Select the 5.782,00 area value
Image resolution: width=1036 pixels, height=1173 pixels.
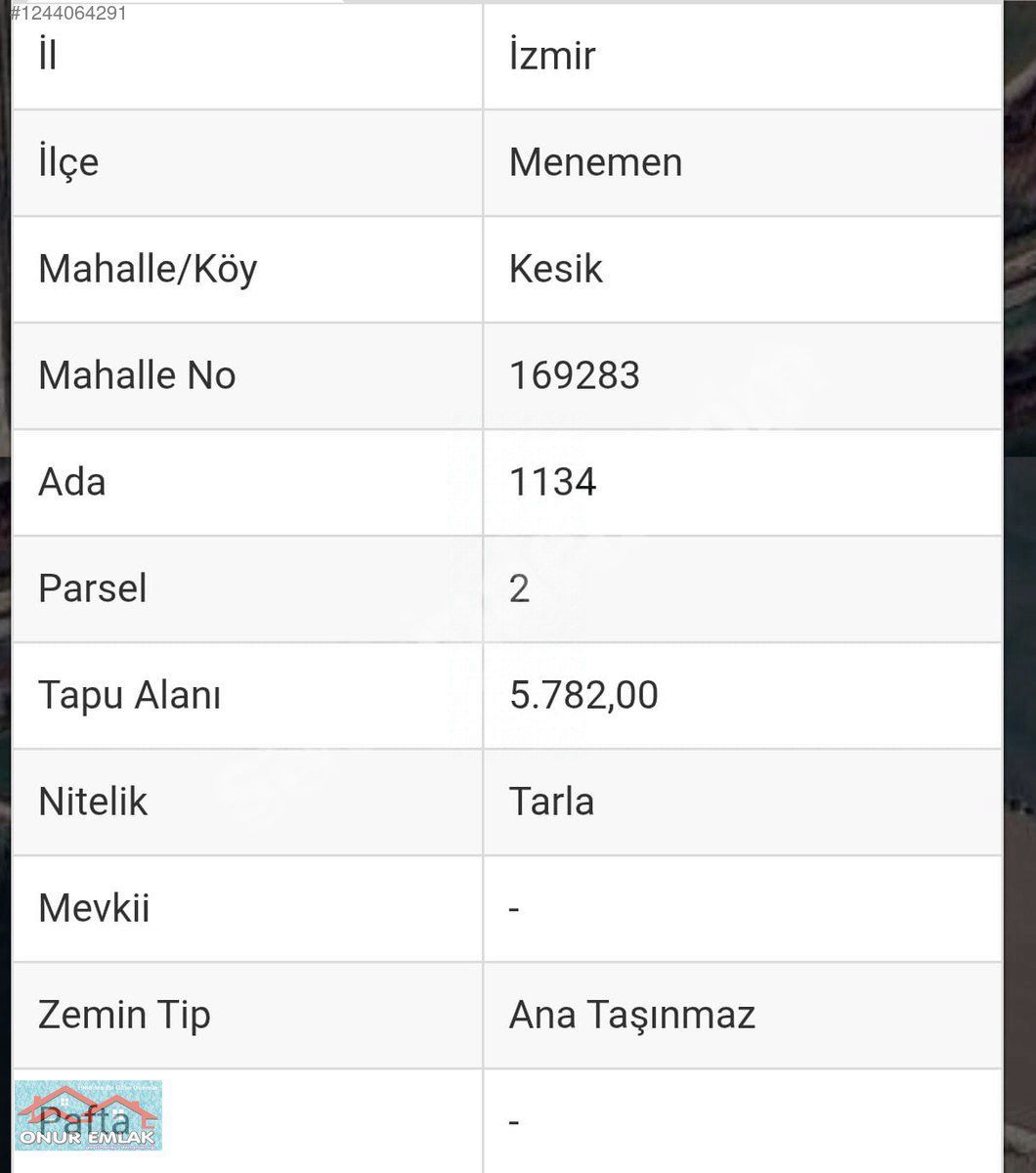(x=583, y=695)
